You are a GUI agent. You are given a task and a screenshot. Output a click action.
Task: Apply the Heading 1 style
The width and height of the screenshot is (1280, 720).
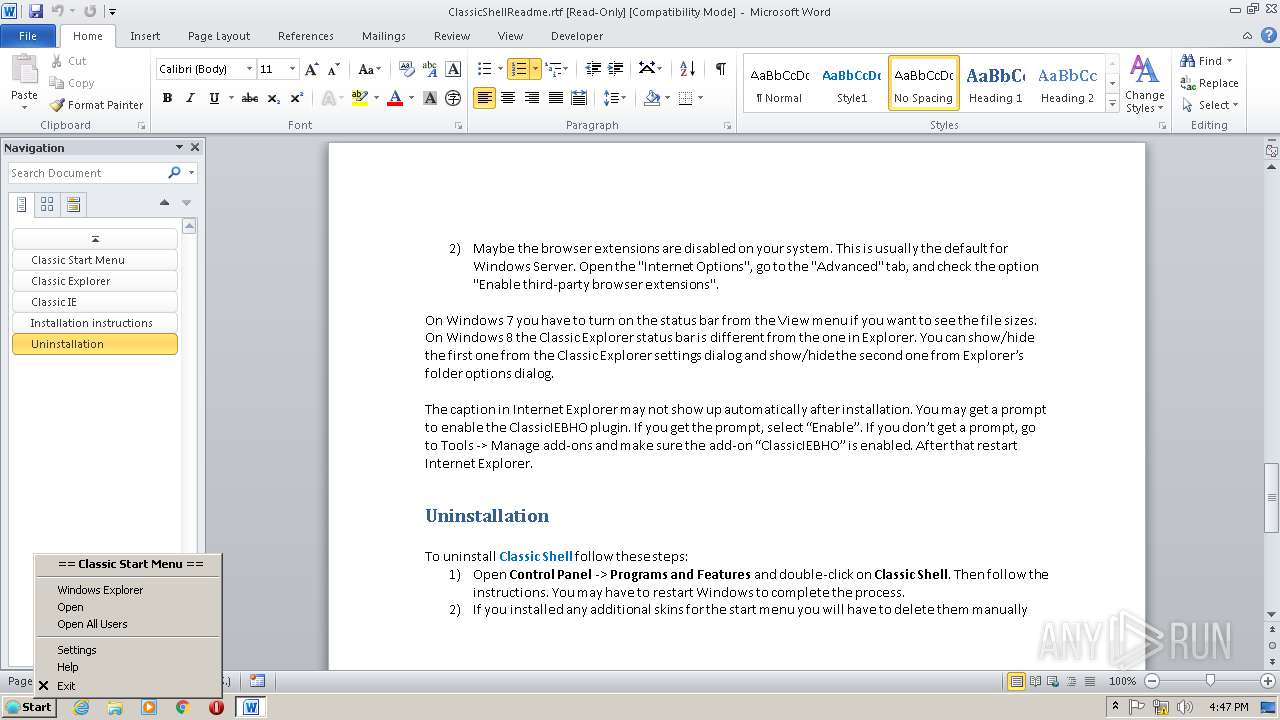coord(995,83)
